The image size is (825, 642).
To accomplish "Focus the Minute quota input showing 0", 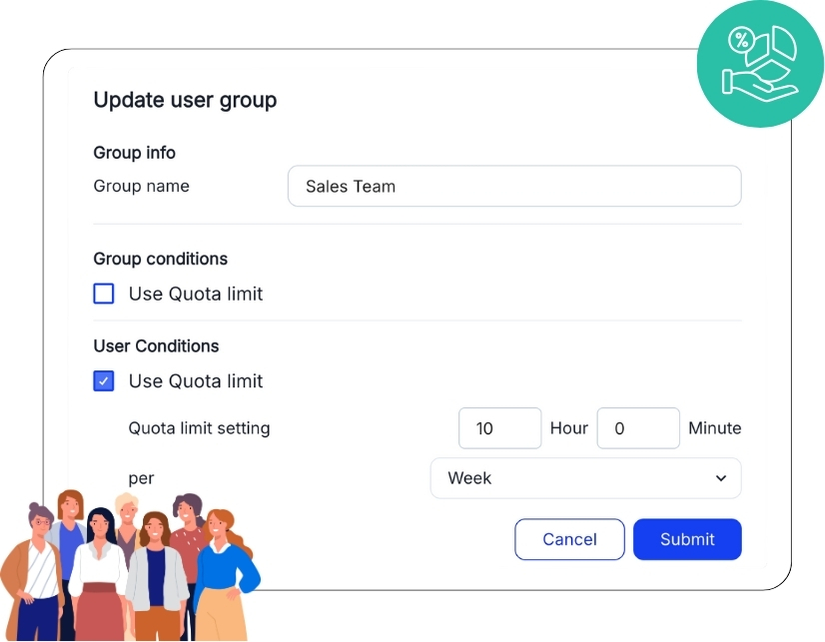I will (638, 428).
